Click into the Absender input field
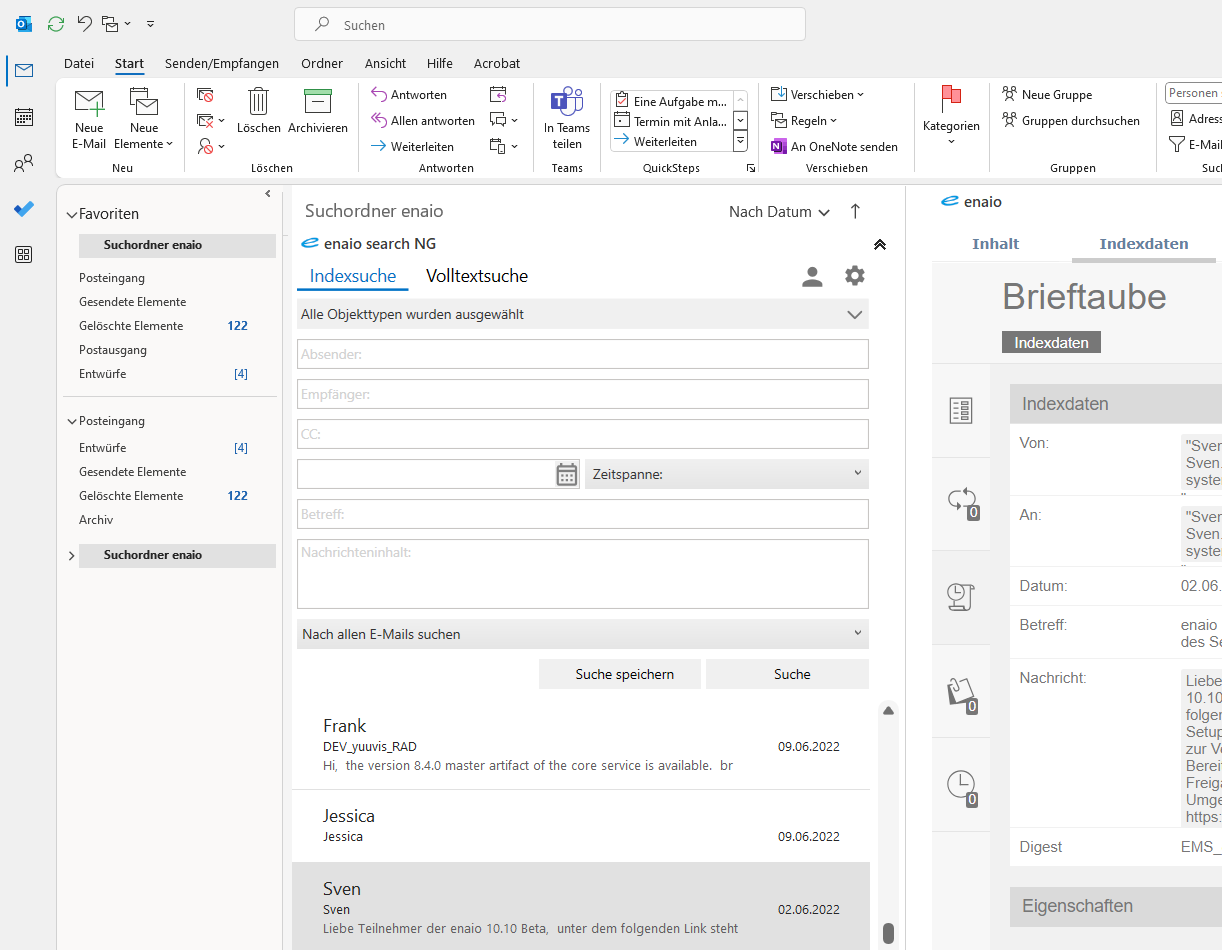Viewport: 1222px width, 950px height. click(x=582, y=354)
